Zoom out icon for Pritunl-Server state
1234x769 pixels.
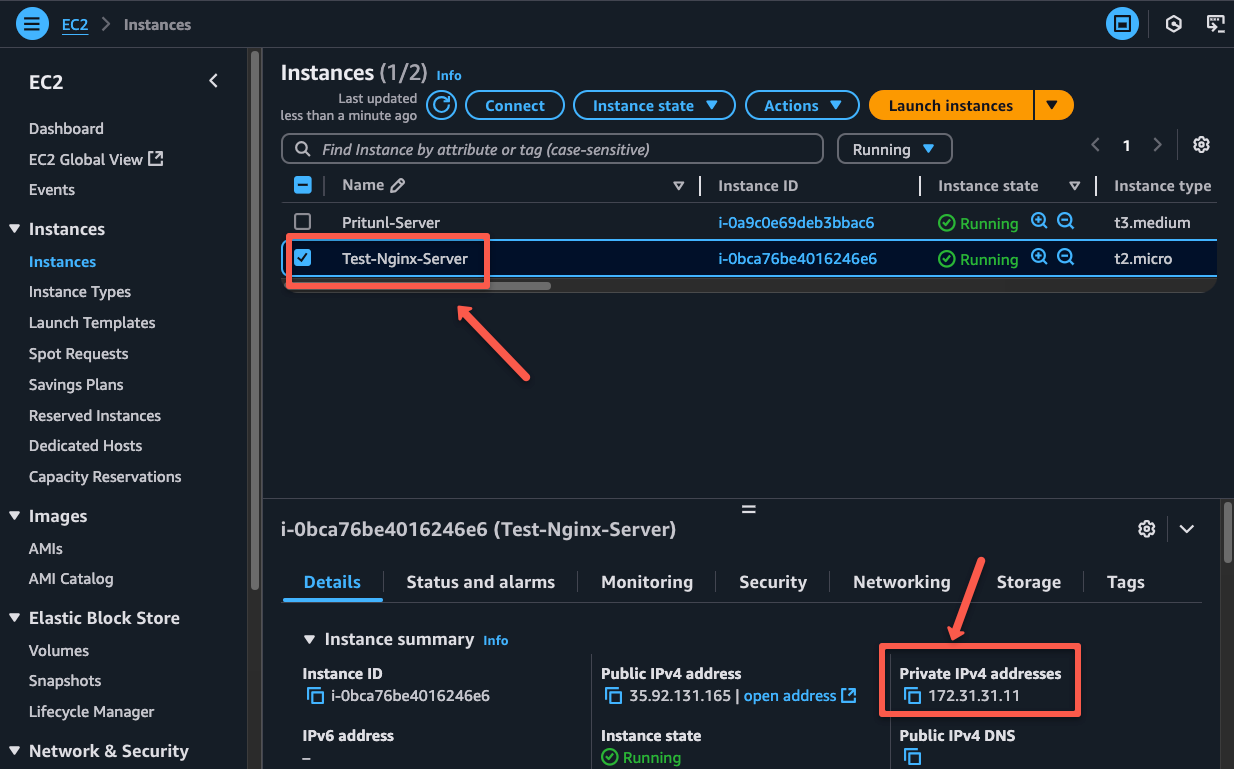coord(1065,221)
